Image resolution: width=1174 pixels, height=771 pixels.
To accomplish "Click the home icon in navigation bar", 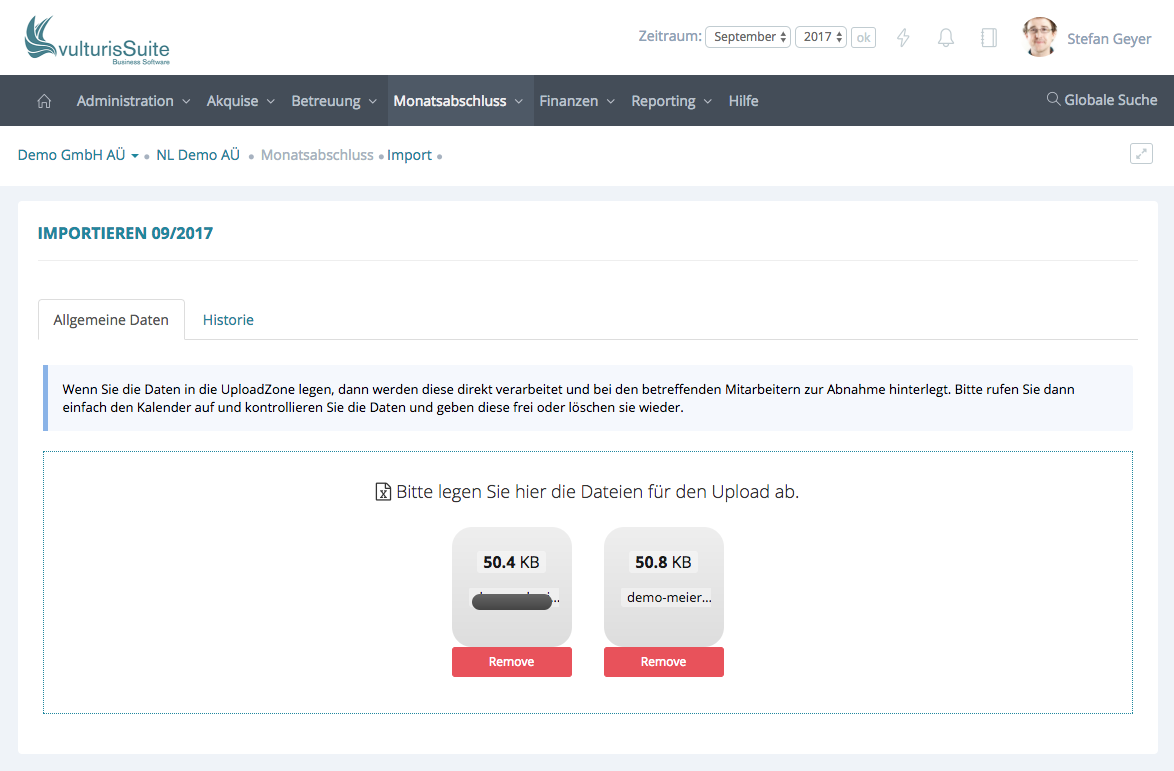I will [x=44, y=101].
